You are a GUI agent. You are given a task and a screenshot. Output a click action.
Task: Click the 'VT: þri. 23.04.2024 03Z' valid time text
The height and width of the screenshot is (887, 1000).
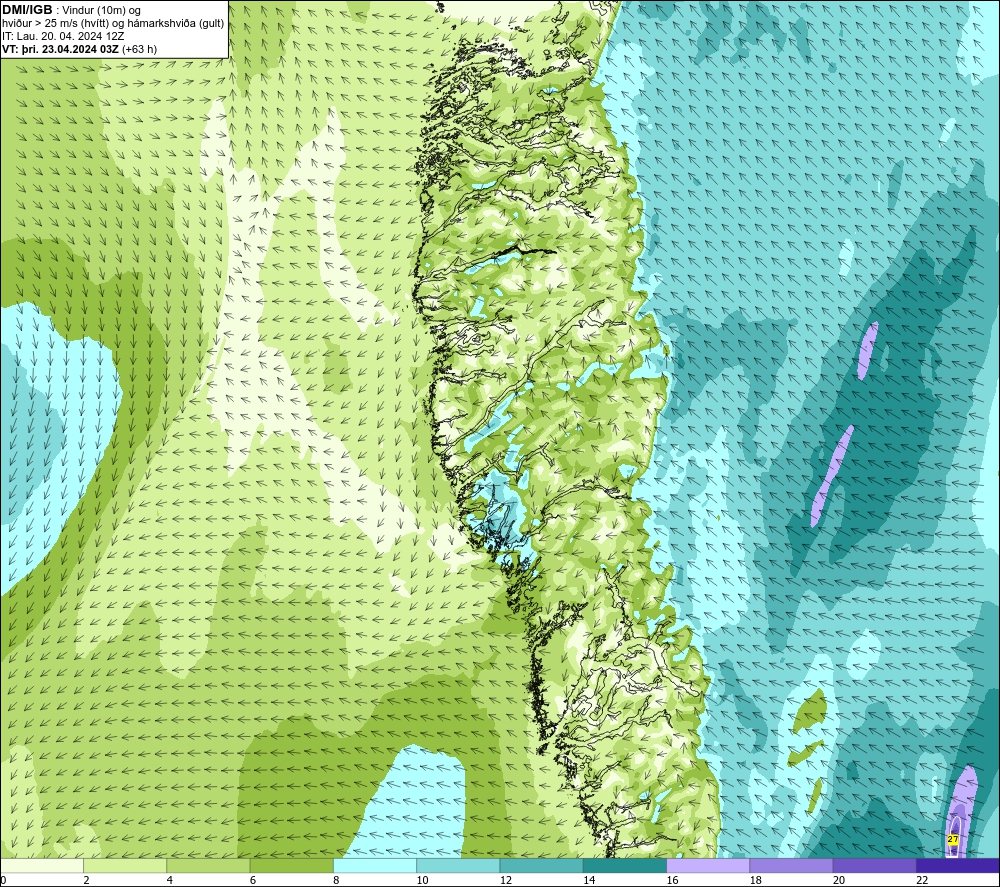[x=60, y=49]
